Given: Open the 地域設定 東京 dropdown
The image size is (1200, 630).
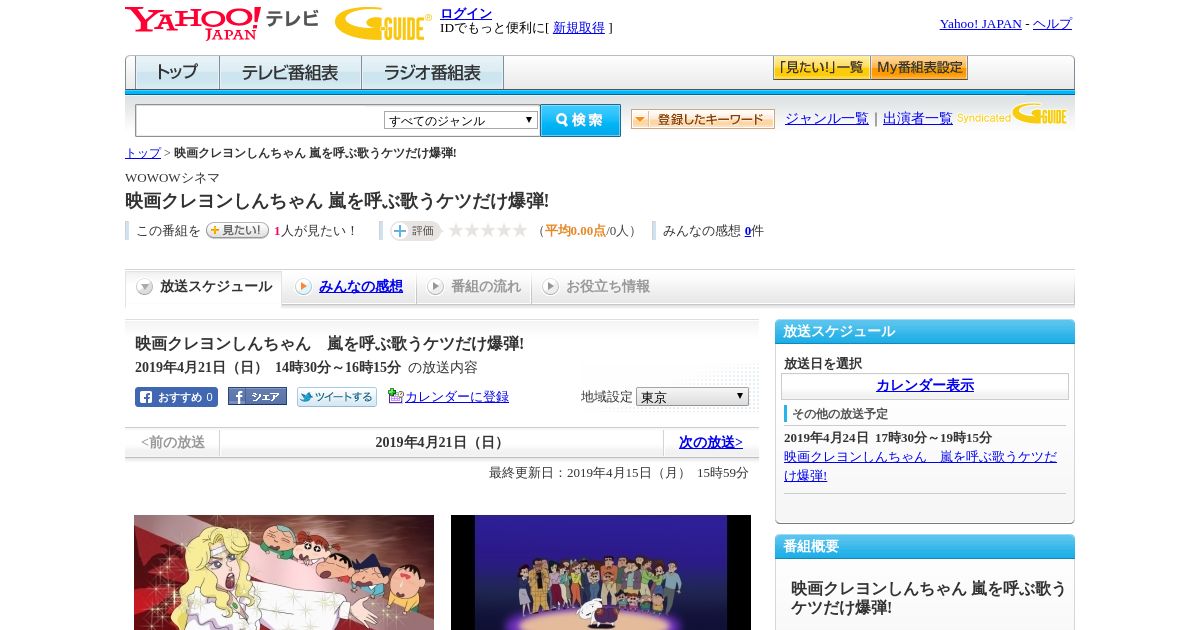Looking at the screenshot, I should point(692,397).
